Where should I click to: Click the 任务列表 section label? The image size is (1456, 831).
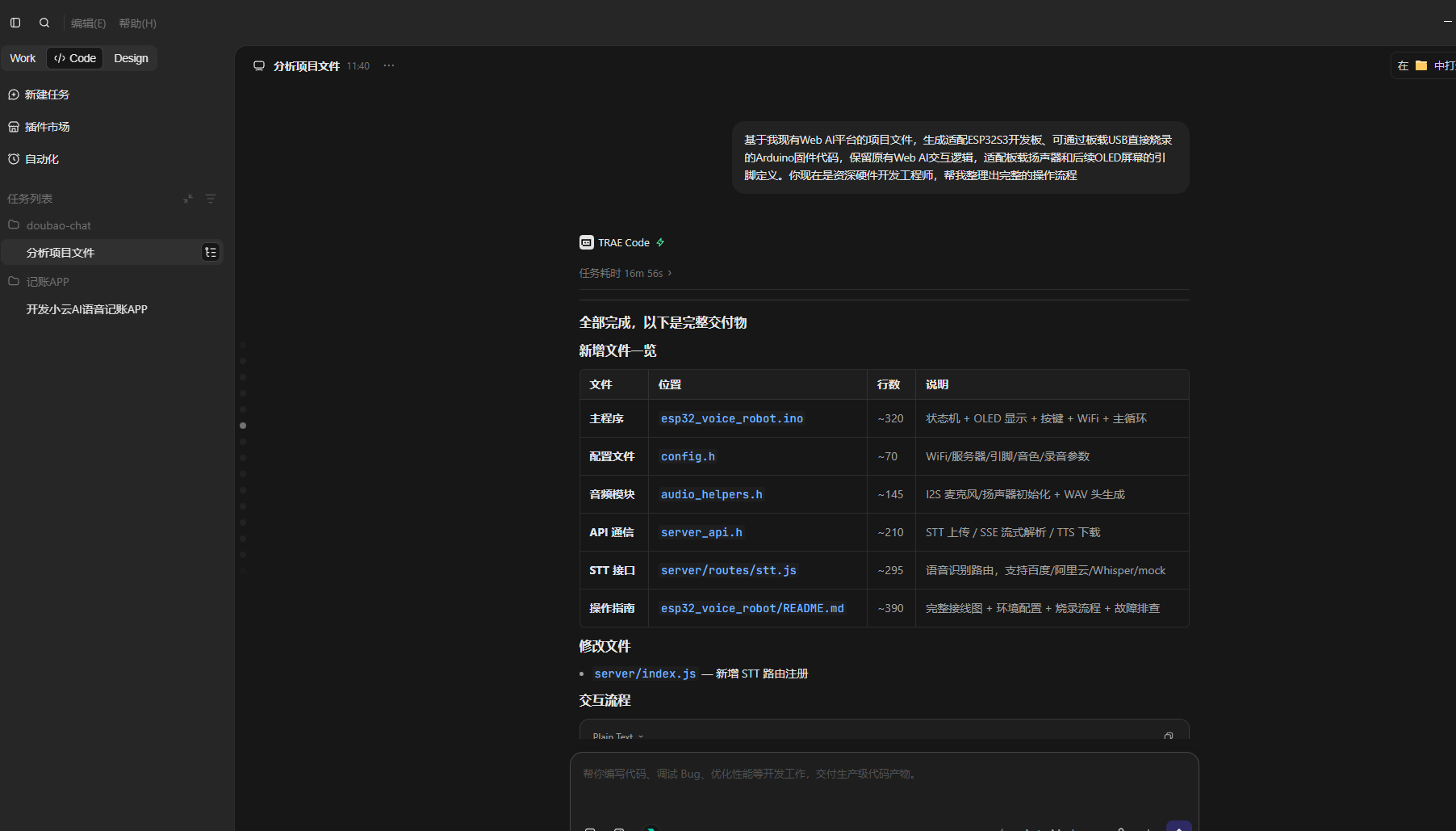point(30,199)
